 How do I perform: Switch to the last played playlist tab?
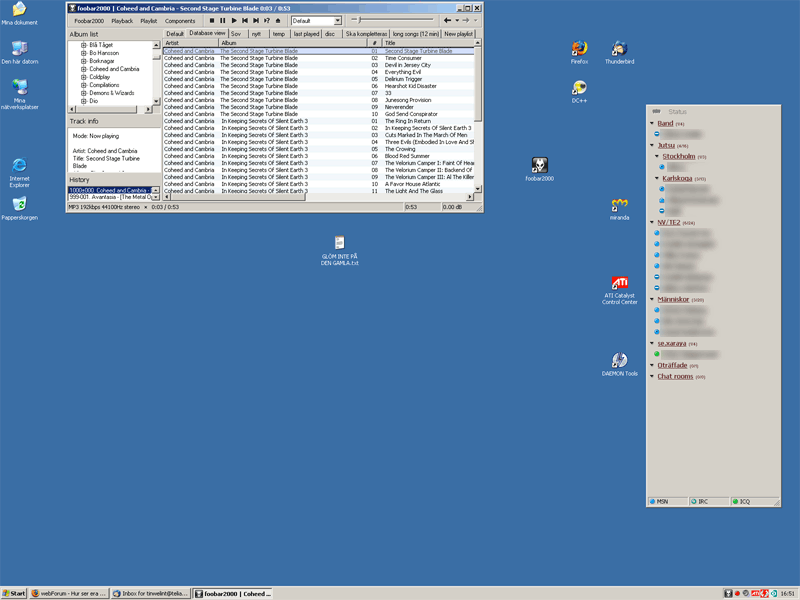306,34
